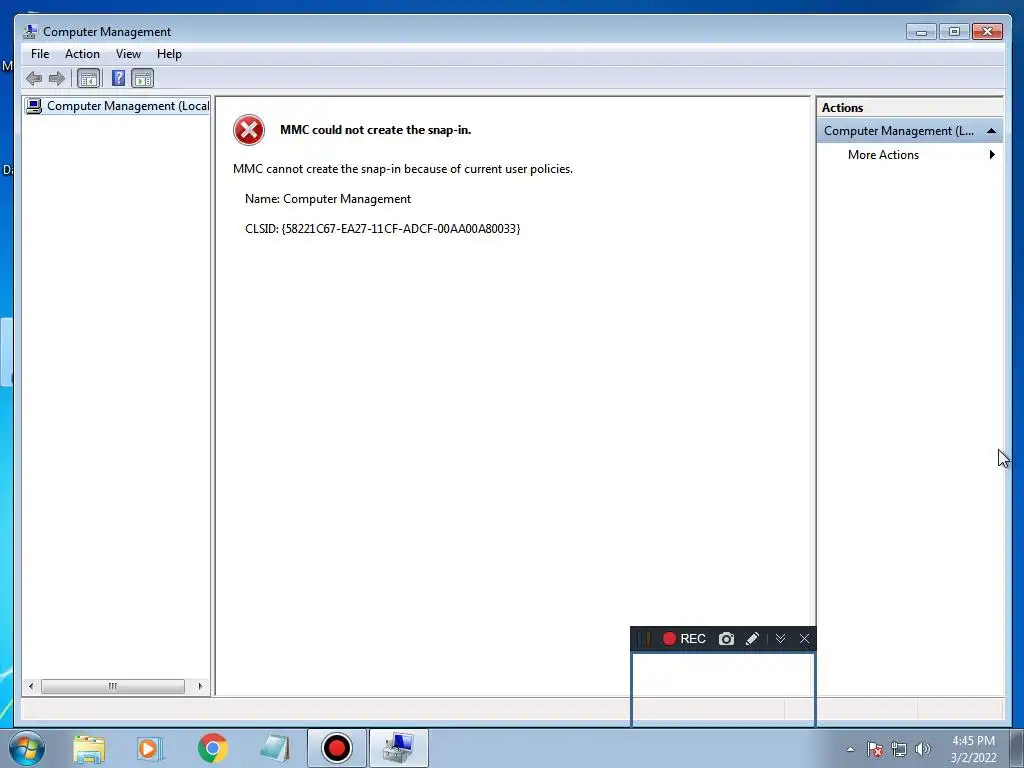Open the Action menu

point(82,54)
